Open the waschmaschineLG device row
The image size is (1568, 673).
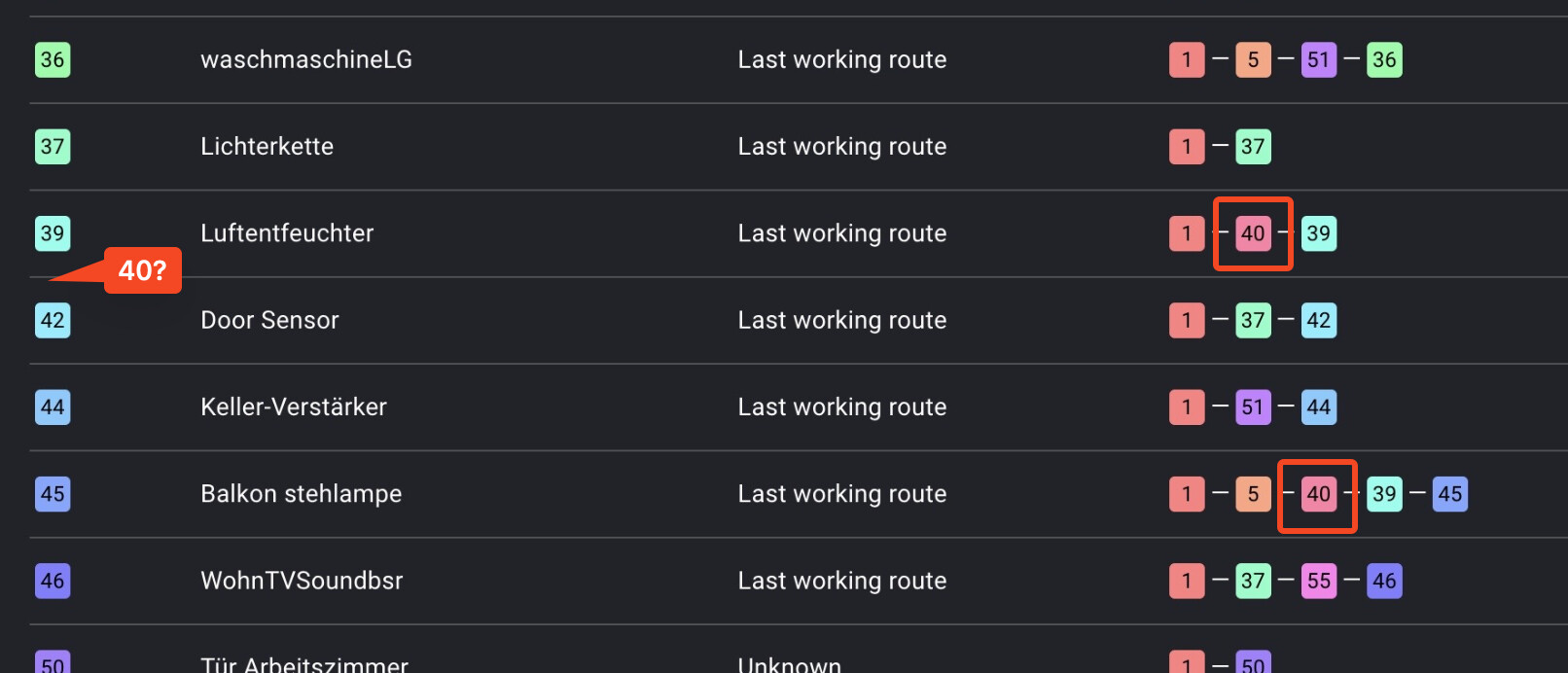point(306,59)
